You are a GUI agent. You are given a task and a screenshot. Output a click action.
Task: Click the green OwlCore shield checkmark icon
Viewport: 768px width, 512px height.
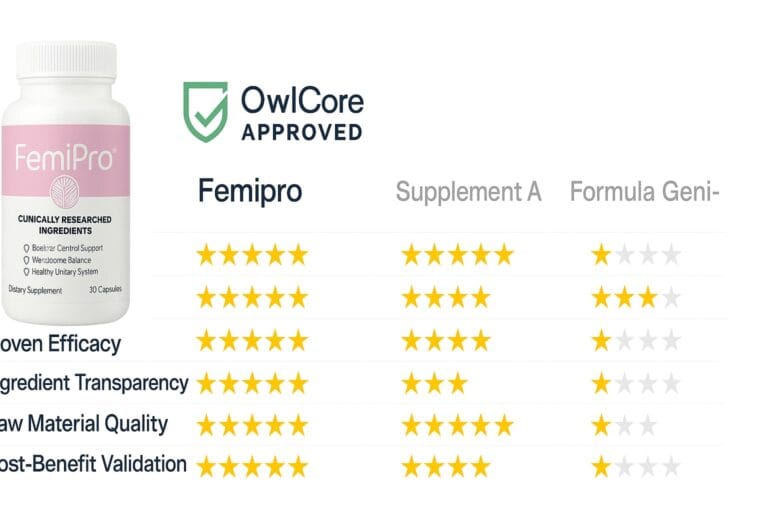[205, 111]
